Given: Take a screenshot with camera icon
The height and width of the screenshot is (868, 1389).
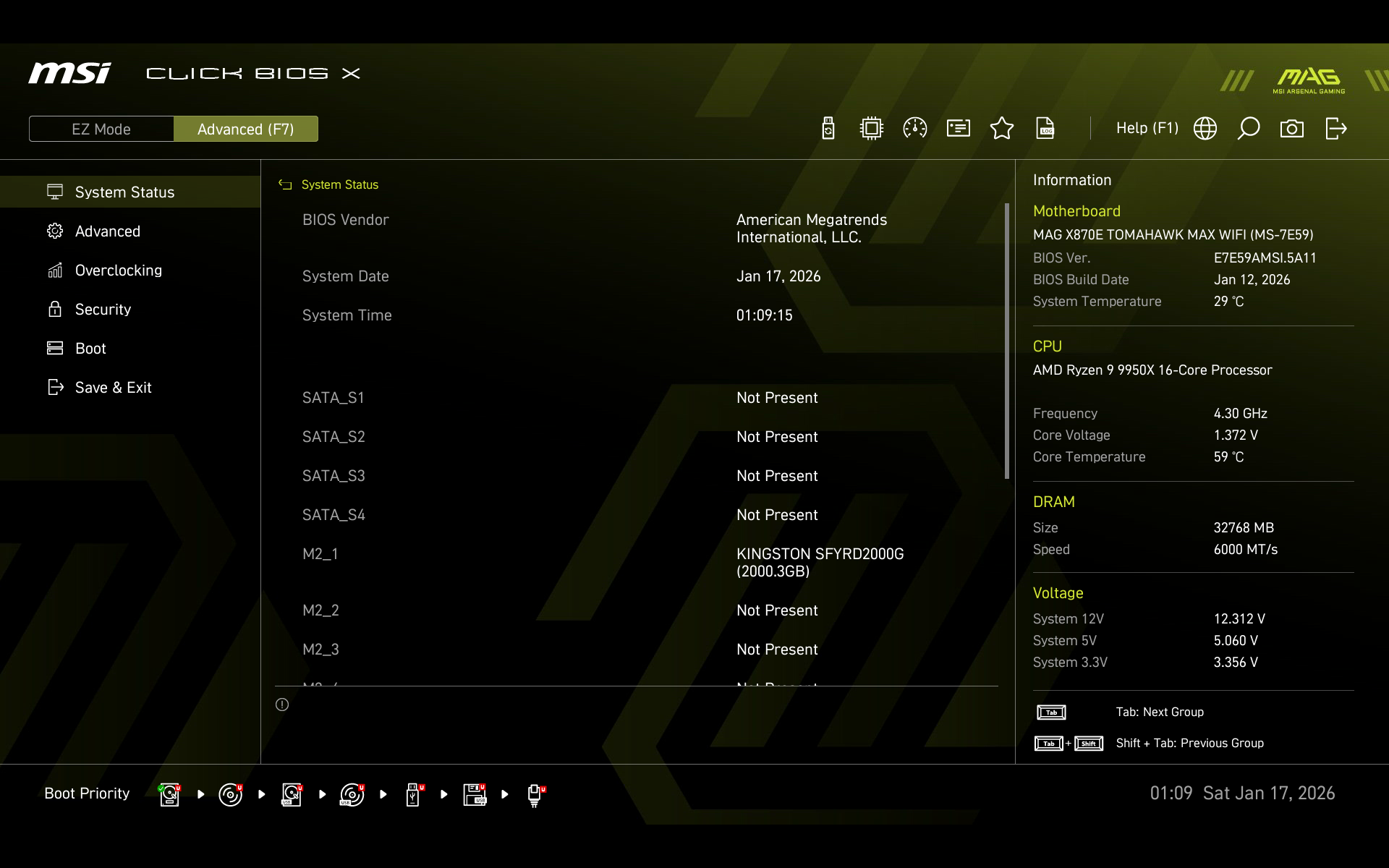Looking at the screenshot, I should pyautogui.click(x=1292, y=129).
